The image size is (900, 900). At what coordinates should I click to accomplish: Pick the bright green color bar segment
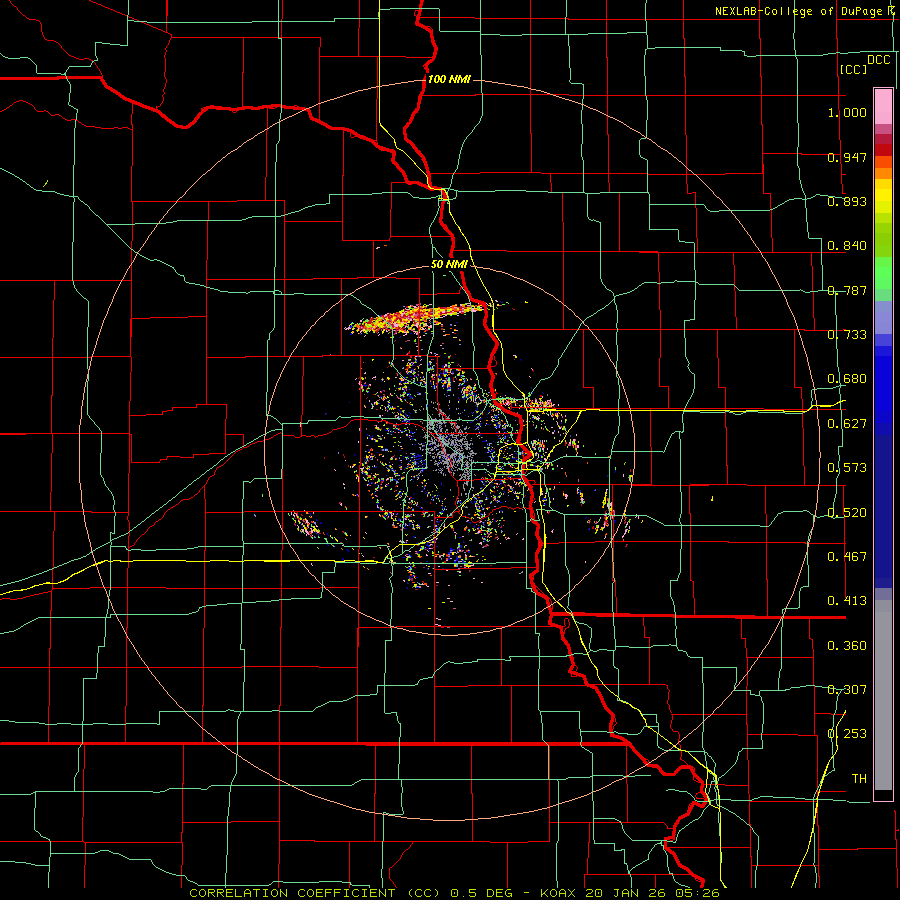pyautogui.click(x=883, y=273)
